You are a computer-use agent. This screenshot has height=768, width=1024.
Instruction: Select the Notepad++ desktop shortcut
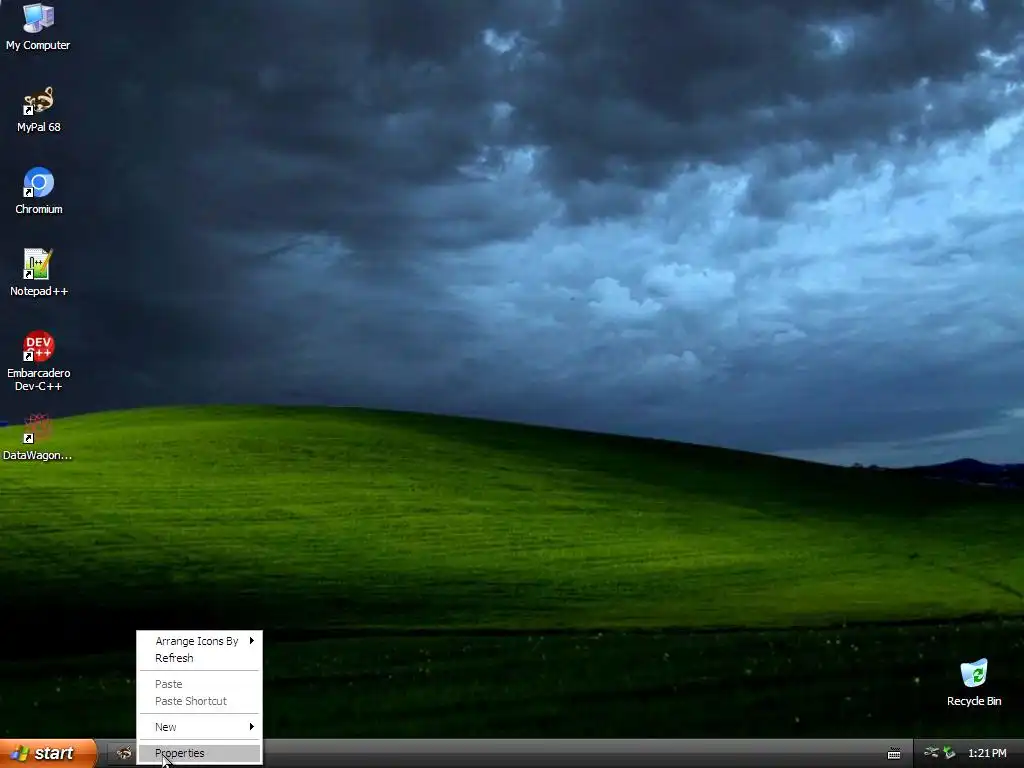[x=39, y=272]
